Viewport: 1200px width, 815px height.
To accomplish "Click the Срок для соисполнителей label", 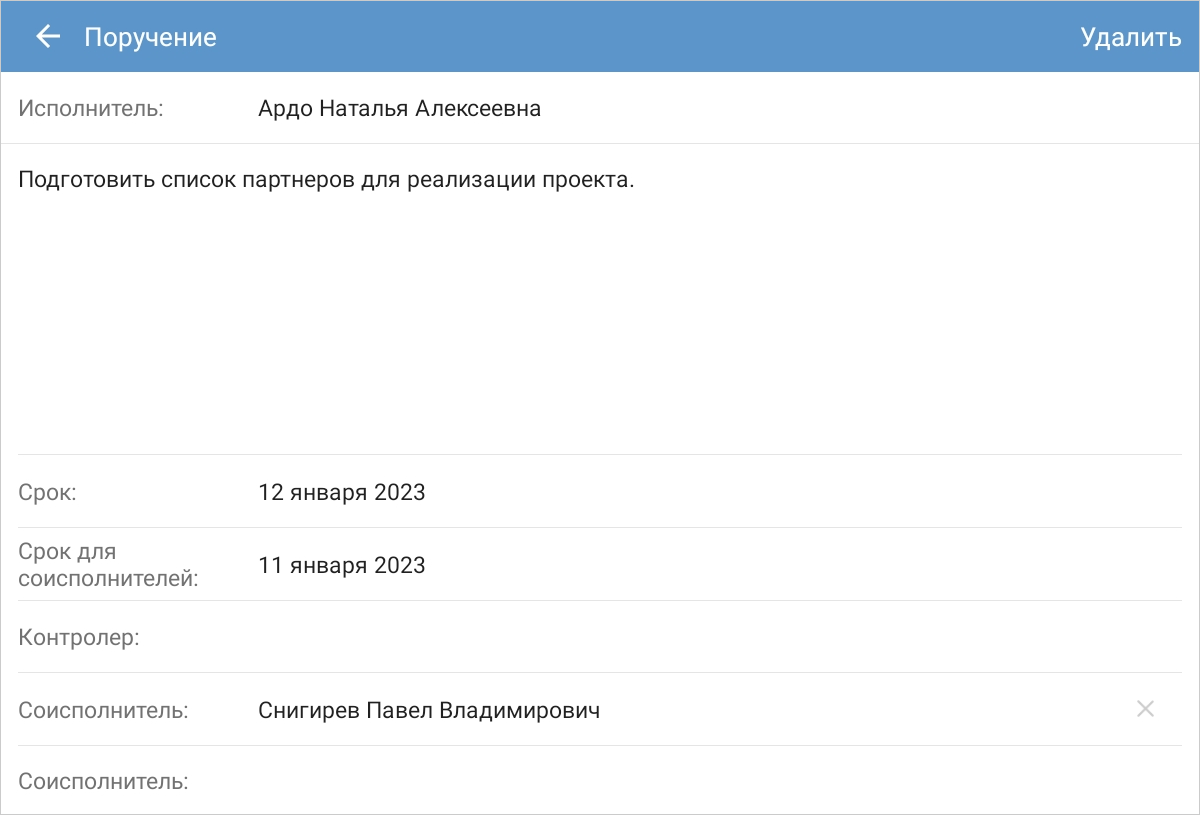I will click(x=108, y=565).
